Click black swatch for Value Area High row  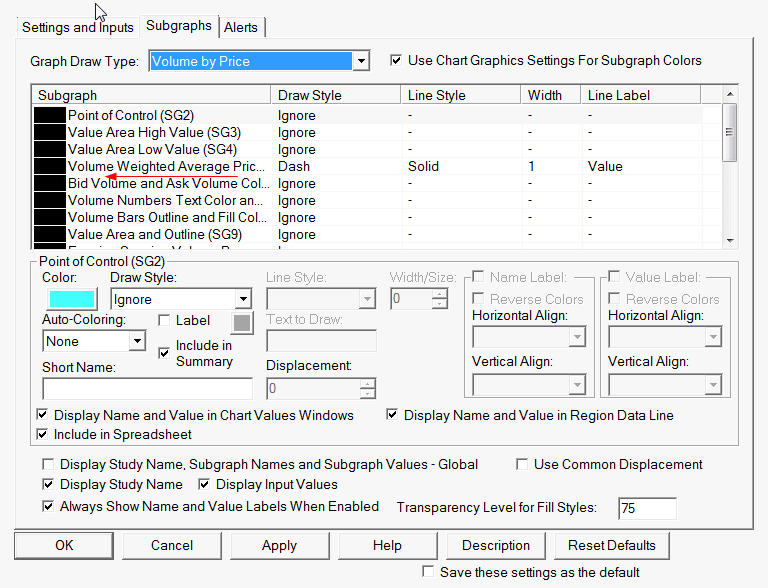[49, 133]
